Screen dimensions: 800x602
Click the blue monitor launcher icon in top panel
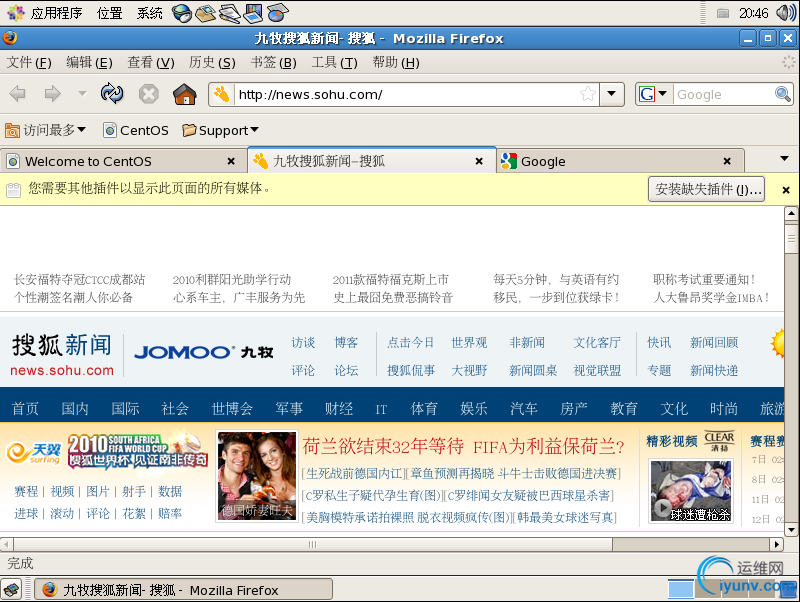253,13
